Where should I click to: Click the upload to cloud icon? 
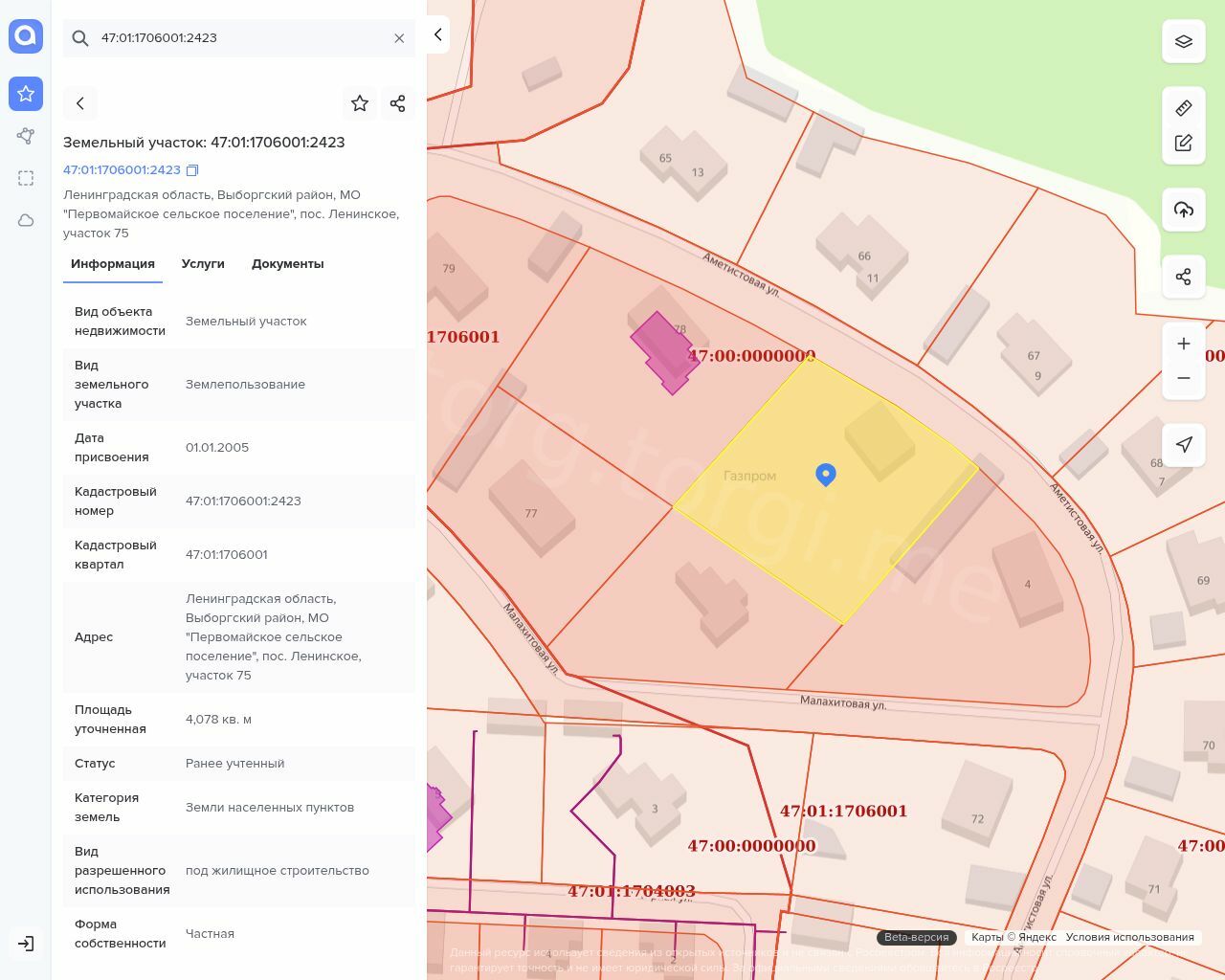(1183, 210)
